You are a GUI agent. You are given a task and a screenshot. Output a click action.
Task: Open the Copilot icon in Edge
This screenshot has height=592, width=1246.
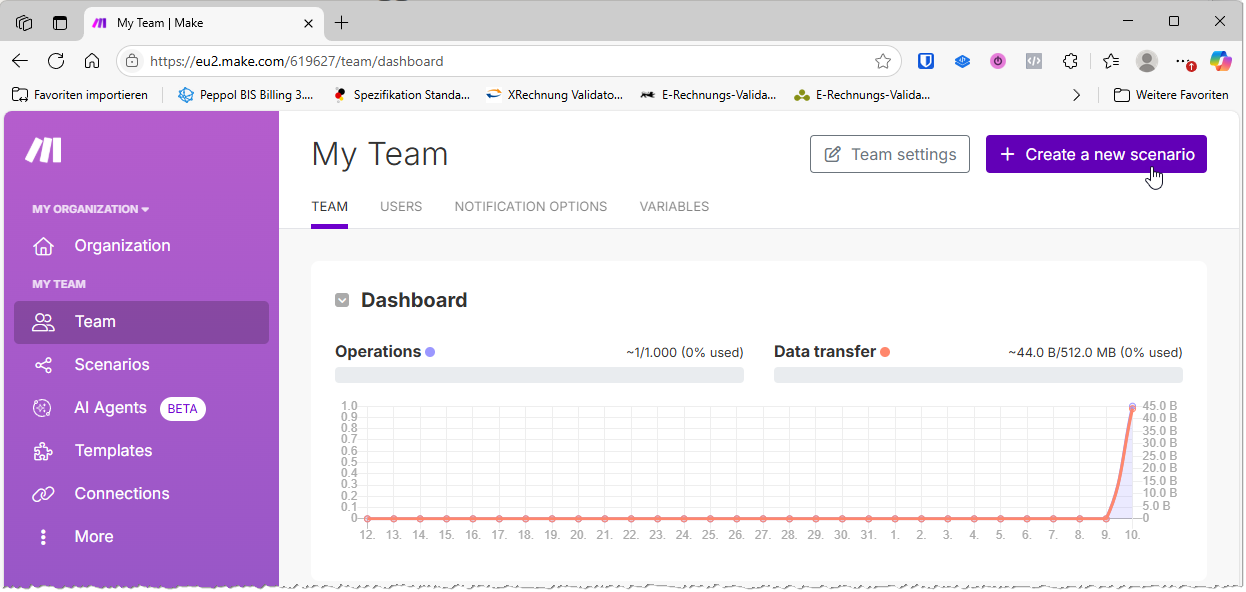click(x=1220, y=61)
